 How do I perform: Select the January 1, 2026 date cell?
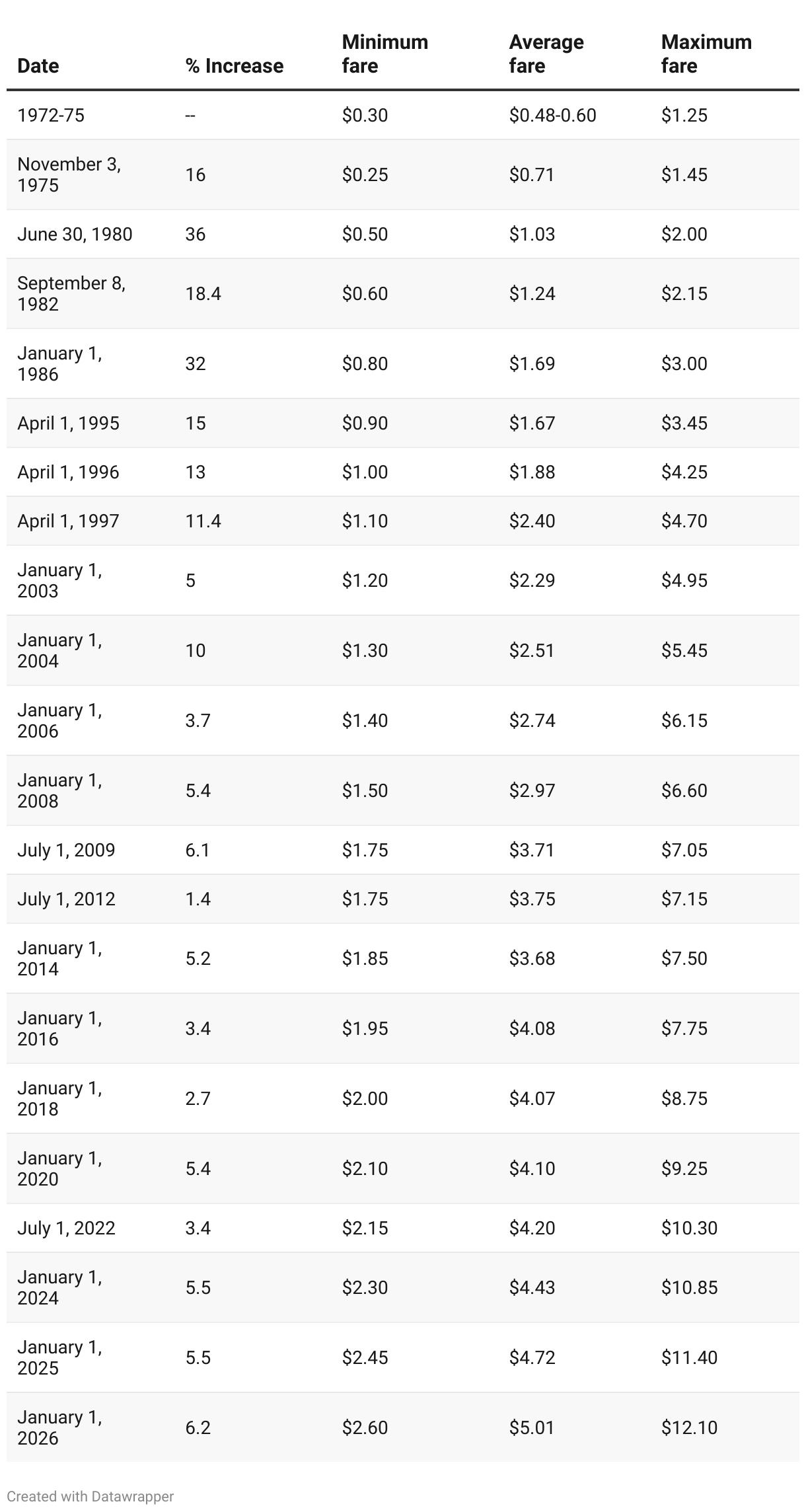[59, 1427]
